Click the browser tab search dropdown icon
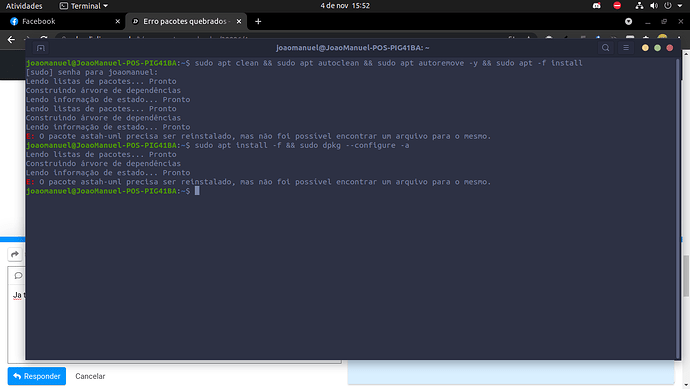The height and width of the screenshot is (389, 690). 628,21
